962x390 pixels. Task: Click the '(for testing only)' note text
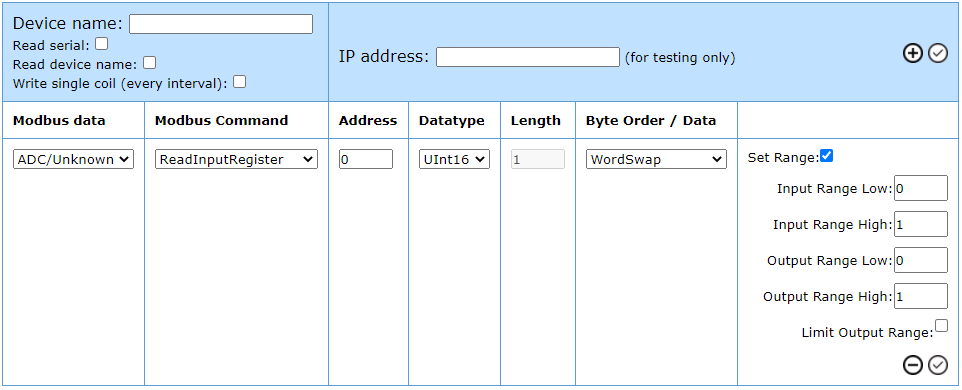pos(680,58)
